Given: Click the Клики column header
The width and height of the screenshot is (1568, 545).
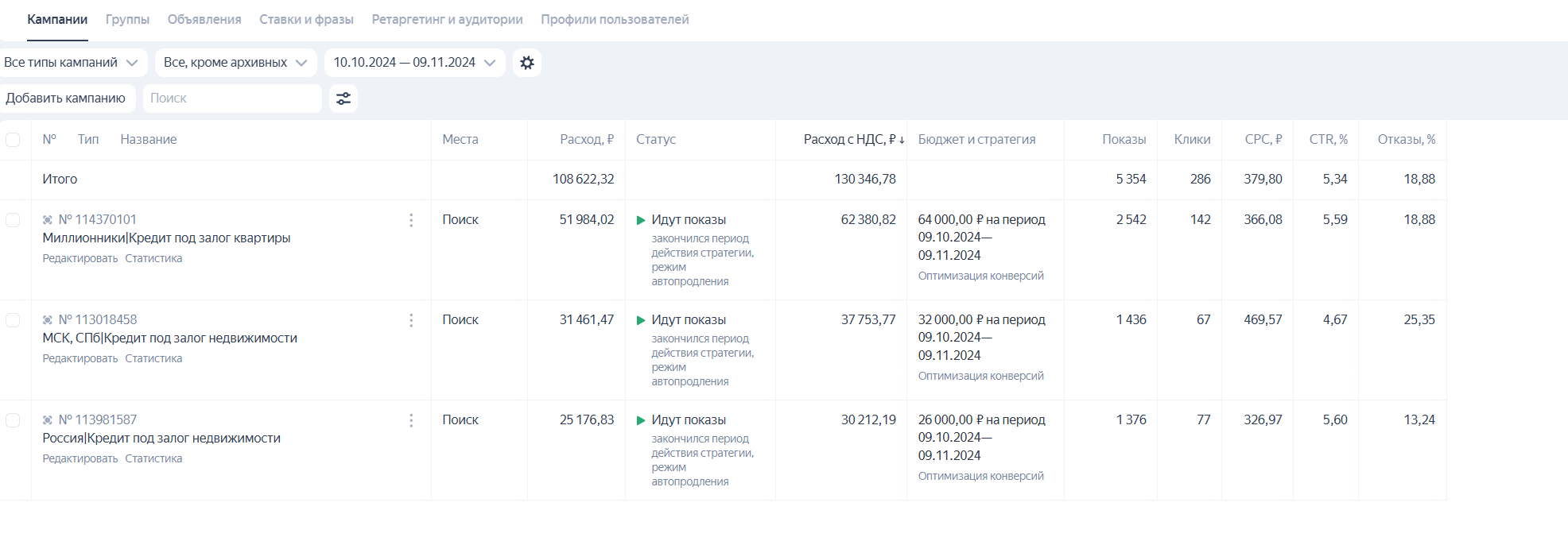Looking at the screenshot, I should pos(1193,140).
